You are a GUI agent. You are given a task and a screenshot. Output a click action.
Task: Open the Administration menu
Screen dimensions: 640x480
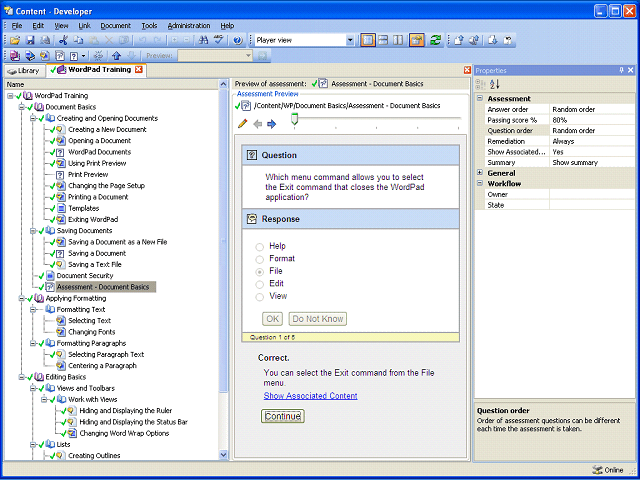189,26
